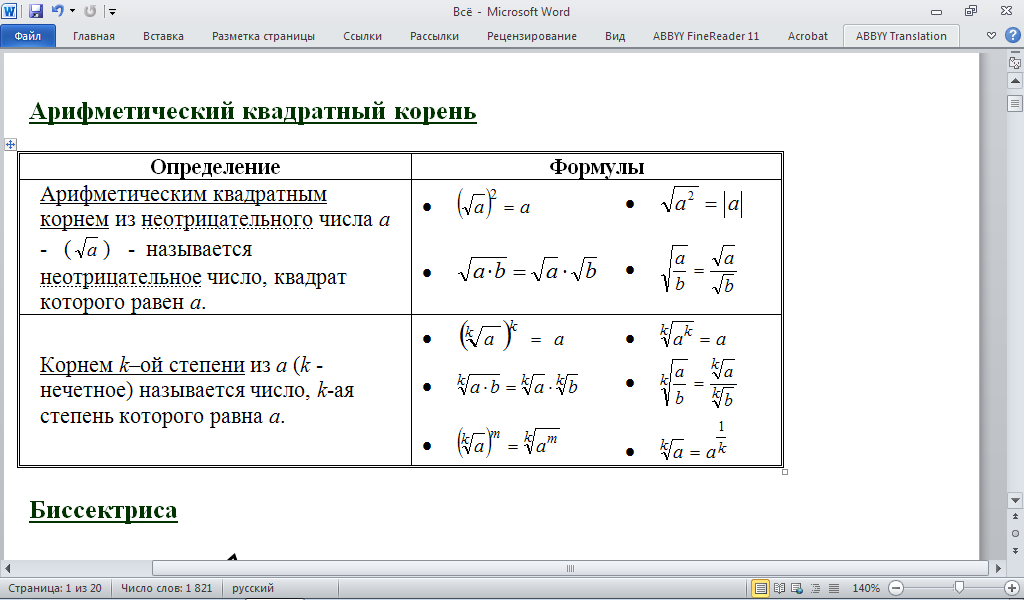This screenshot has width=1024, height=600.
Task: Click the page counter Страница: 1 из 20
Action: [x=55, y=588]
